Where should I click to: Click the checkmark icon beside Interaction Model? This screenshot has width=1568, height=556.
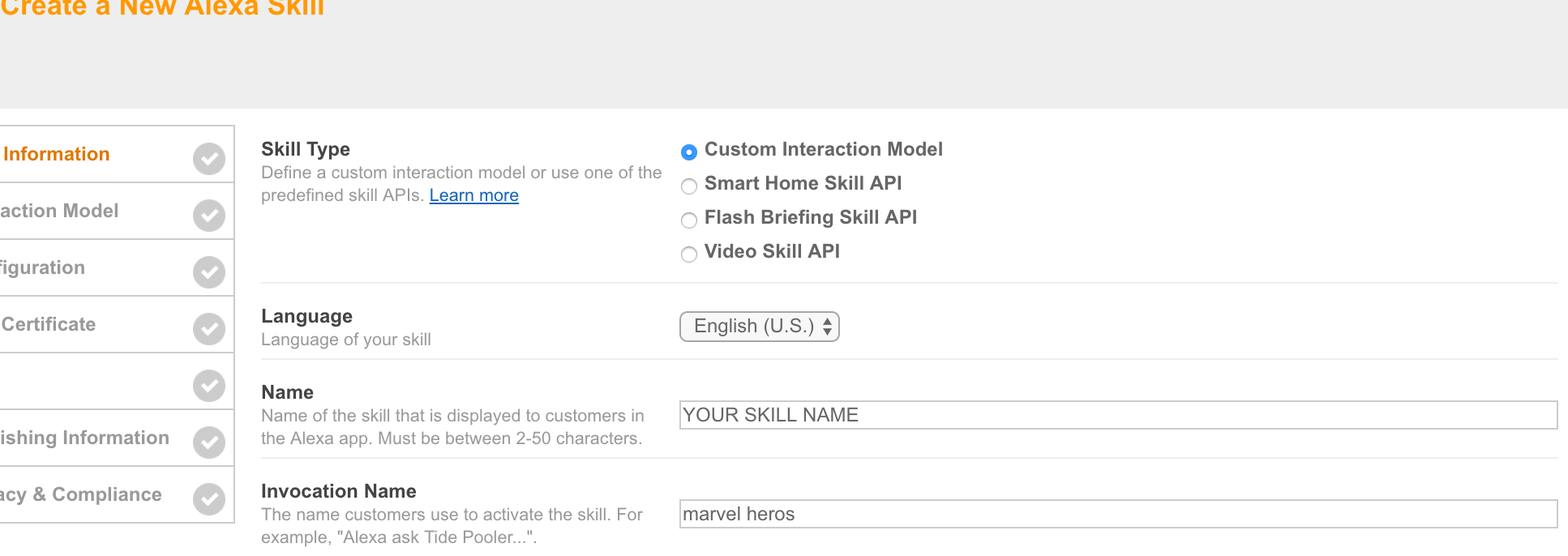209,215
